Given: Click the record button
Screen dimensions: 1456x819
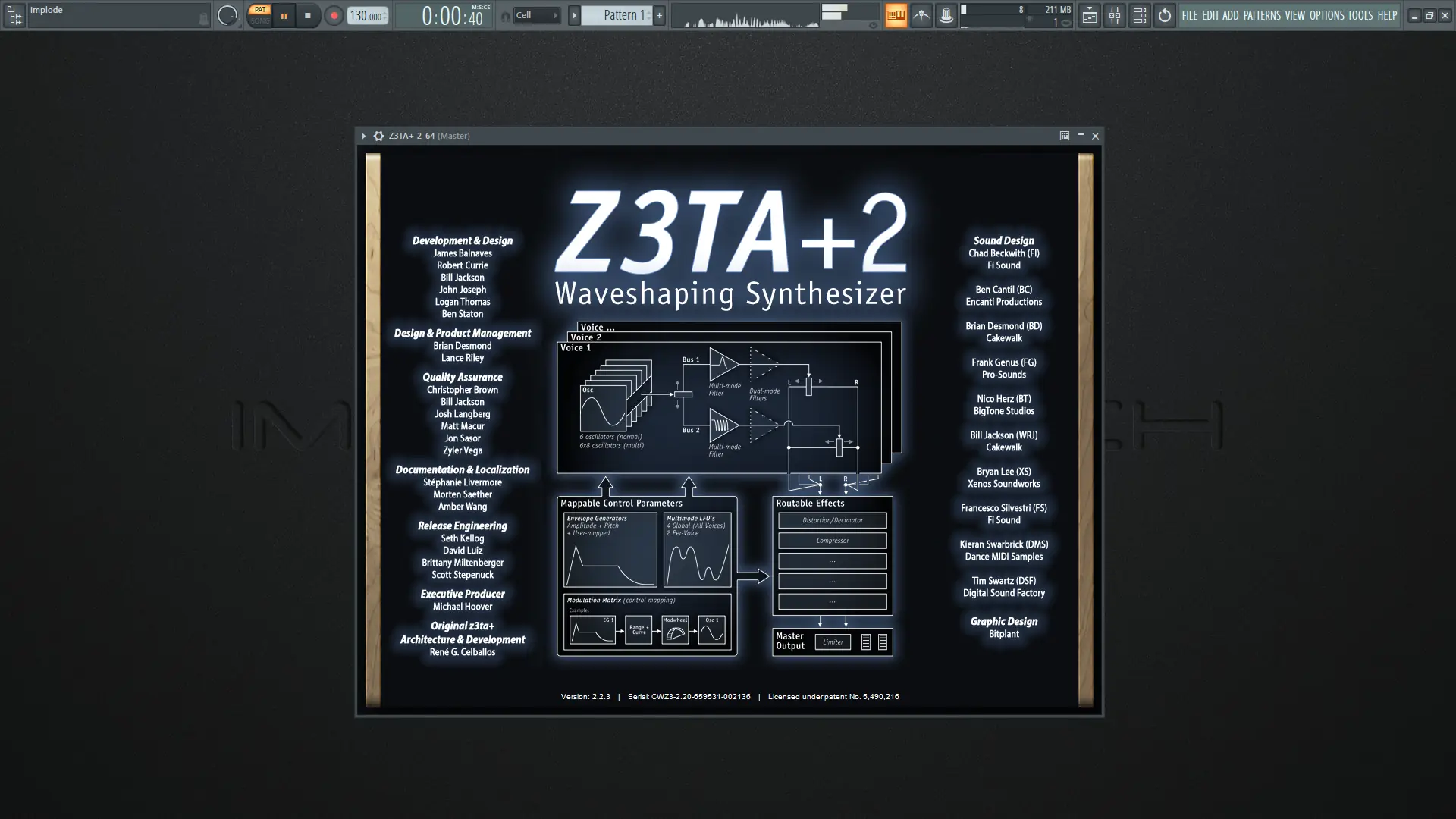Looking at the screenshot, I should (x=334, y=15).
